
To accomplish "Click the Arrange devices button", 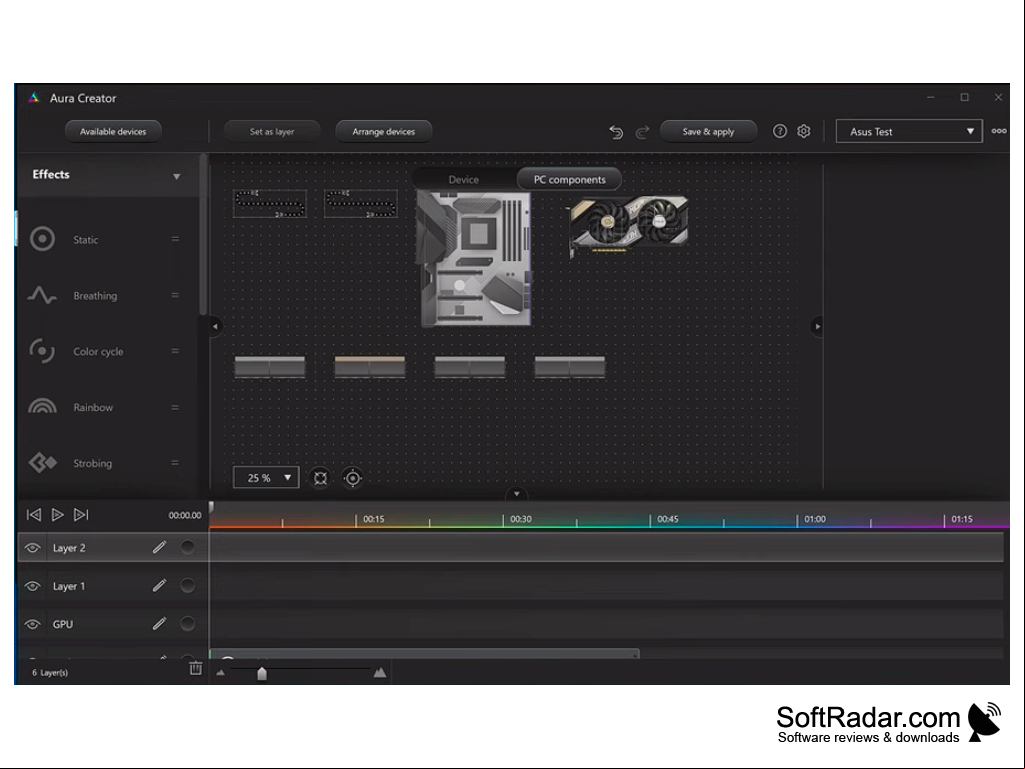I will (384, 131).
